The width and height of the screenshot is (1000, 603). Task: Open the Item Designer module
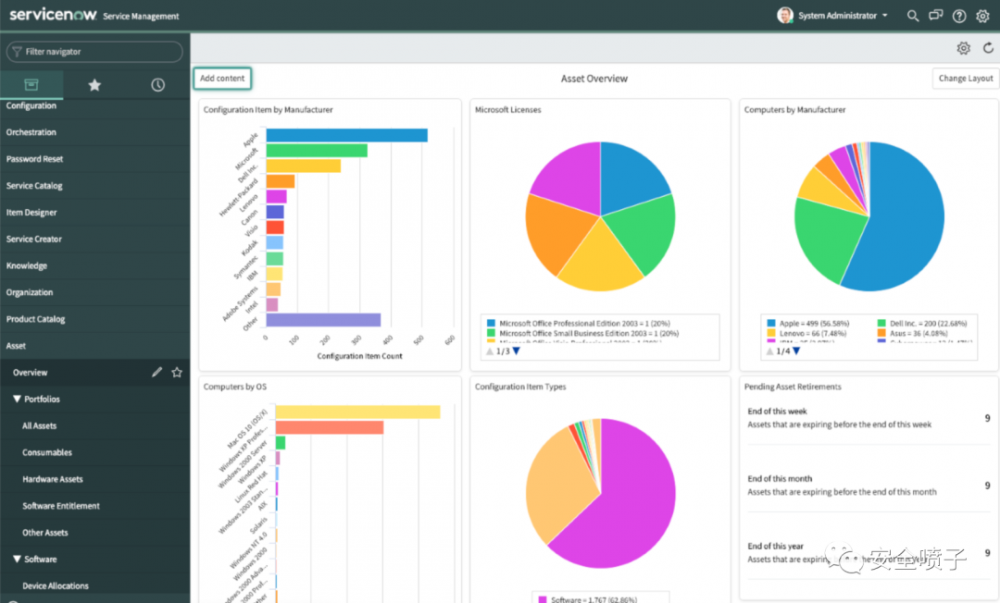(x=31, y=213)
